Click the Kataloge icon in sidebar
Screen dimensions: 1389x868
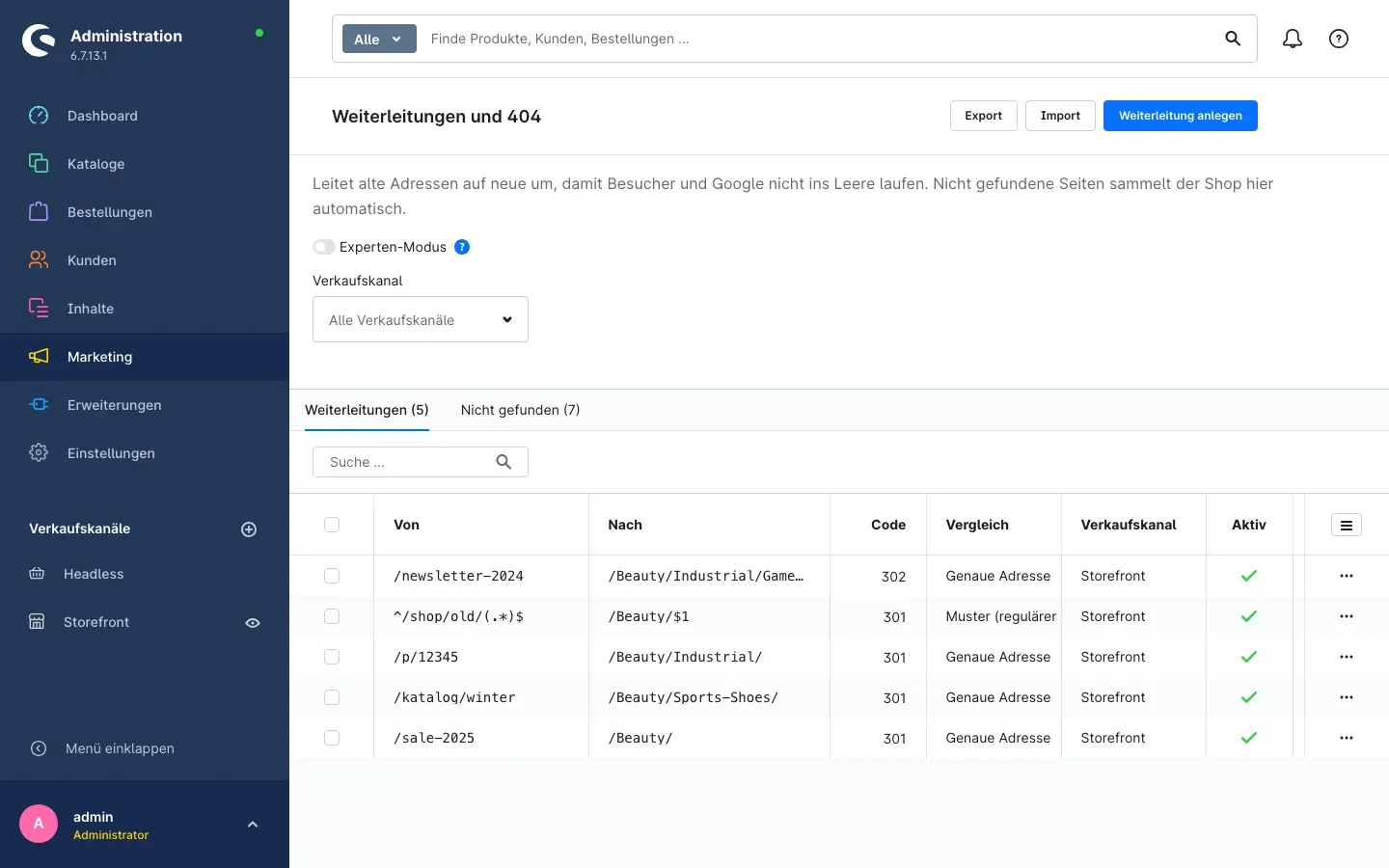39,164
